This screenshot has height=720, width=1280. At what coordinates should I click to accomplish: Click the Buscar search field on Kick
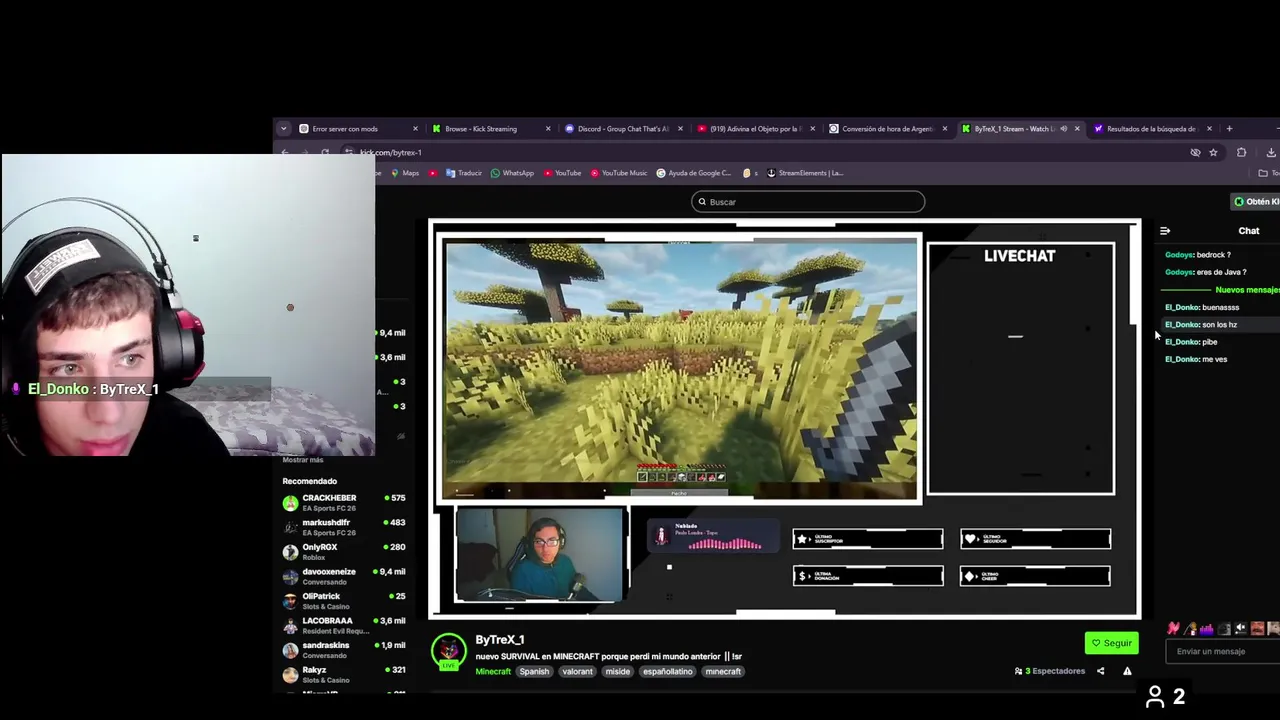click(x=808, y=202)
